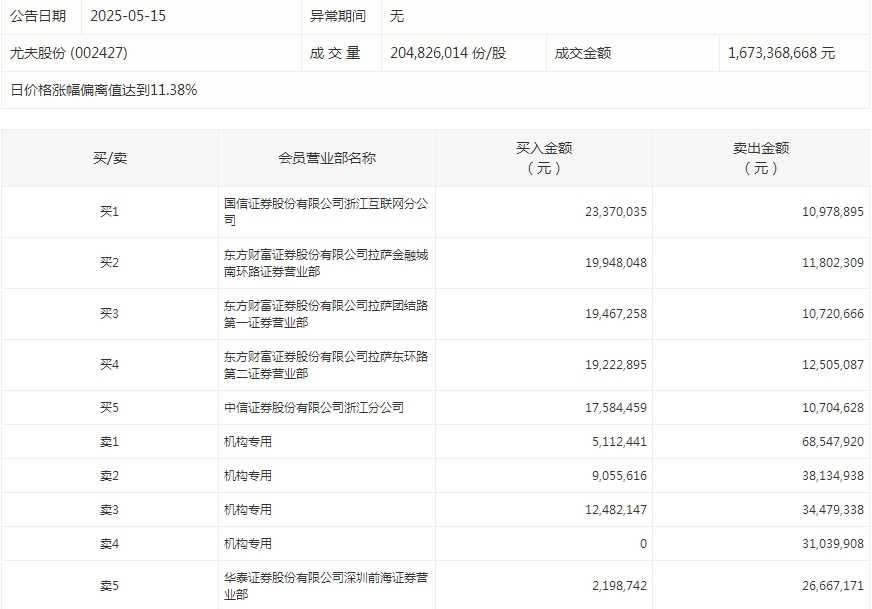
Task: Click the announcement date 2025-05-15
Action: 128,16
